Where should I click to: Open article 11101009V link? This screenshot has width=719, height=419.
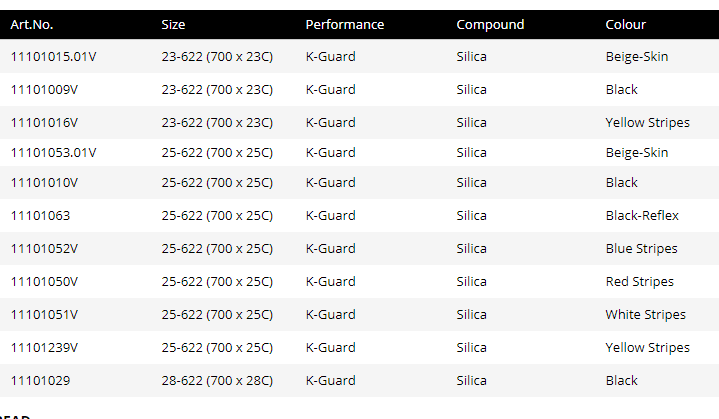pyautogui.click(x=44, y=90)
